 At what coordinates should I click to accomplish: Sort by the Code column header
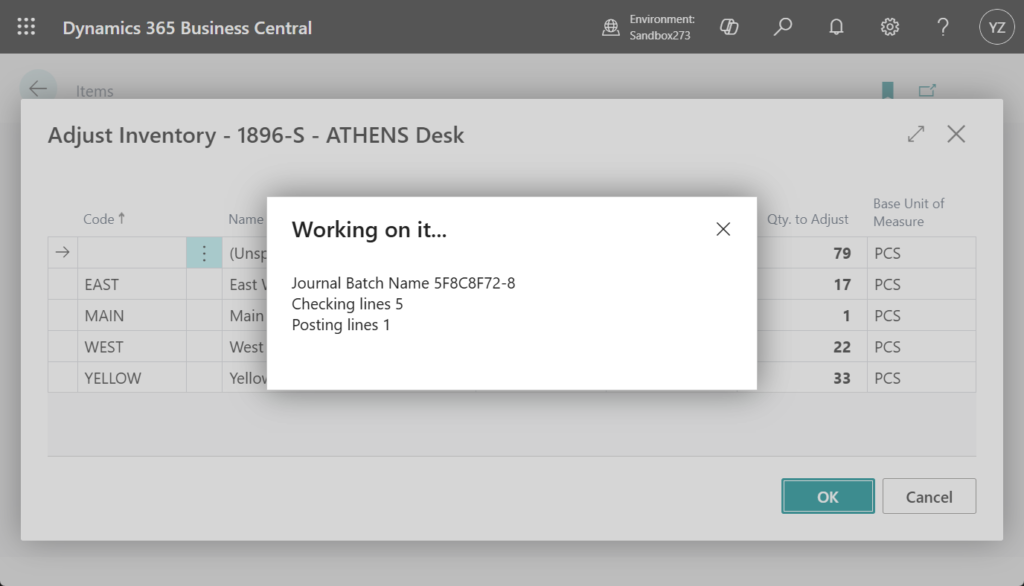[104, 219]
